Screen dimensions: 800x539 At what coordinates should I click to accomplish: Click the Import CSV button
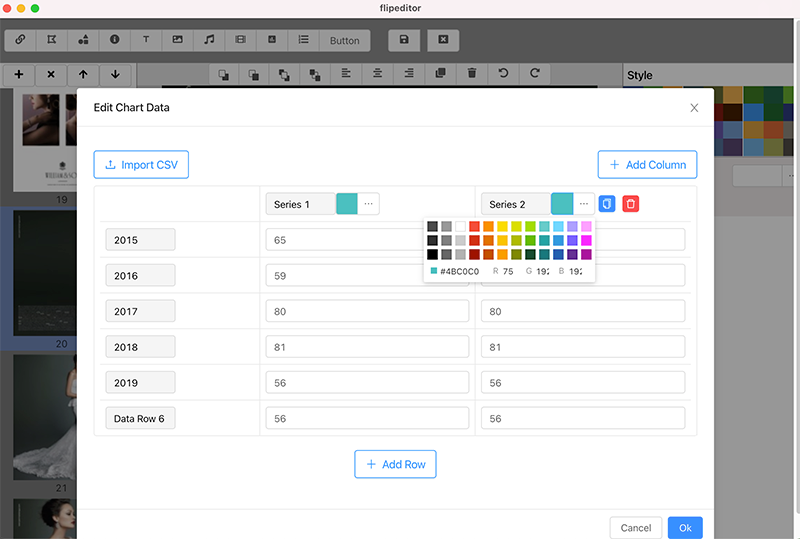tap(141, 165)
